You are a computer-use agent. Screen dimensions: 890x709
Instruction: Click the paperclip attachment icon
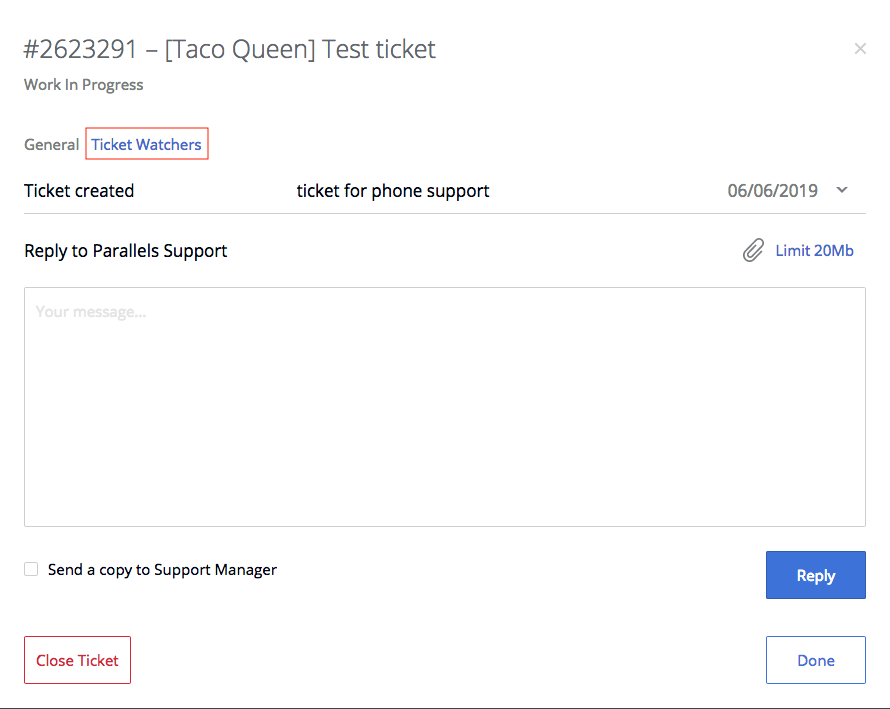(x=753, y=251)
